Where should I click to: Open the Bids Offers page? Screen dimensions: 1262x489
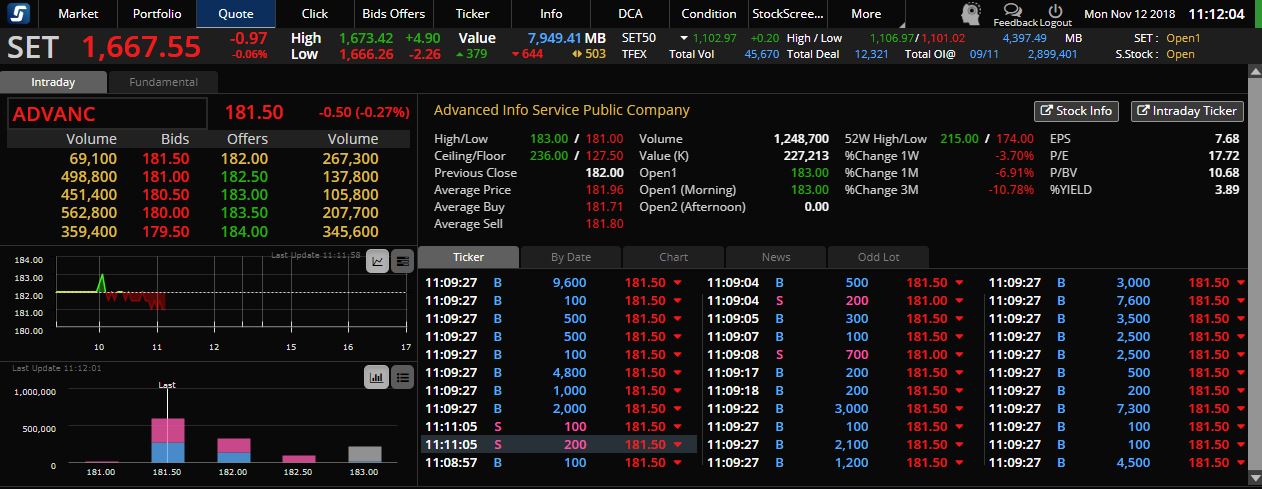click(x=393, y=13)
